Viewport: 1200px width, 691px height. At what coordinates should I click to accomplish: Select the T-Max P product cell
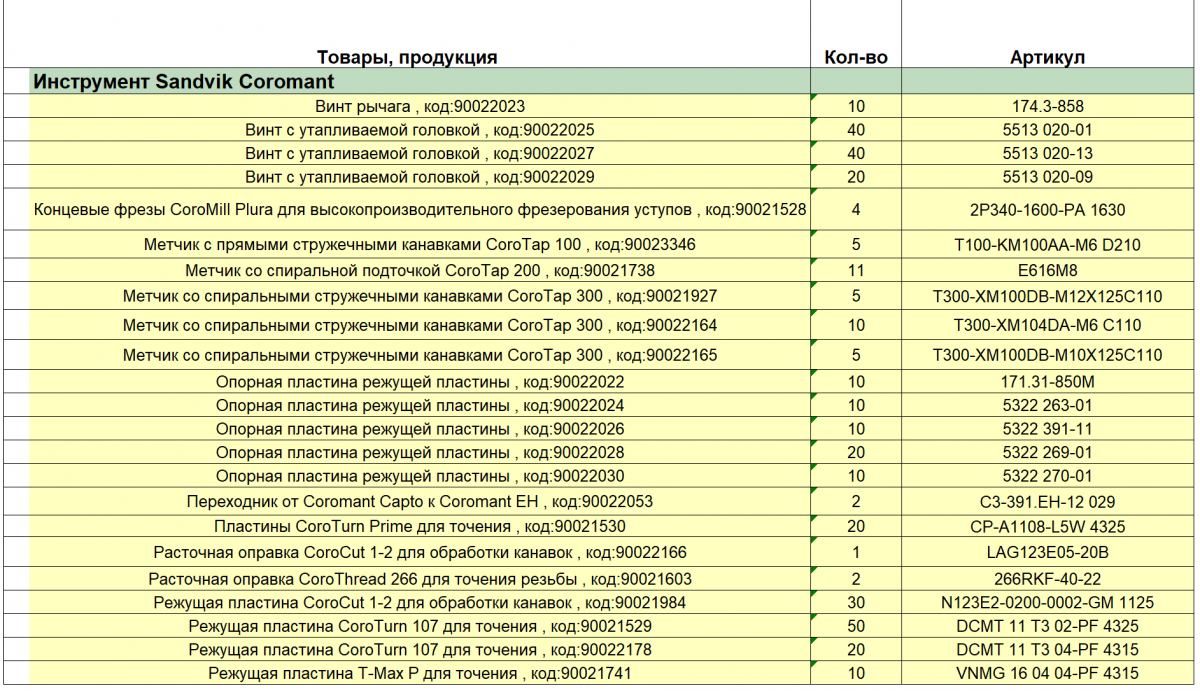(419, 674)
